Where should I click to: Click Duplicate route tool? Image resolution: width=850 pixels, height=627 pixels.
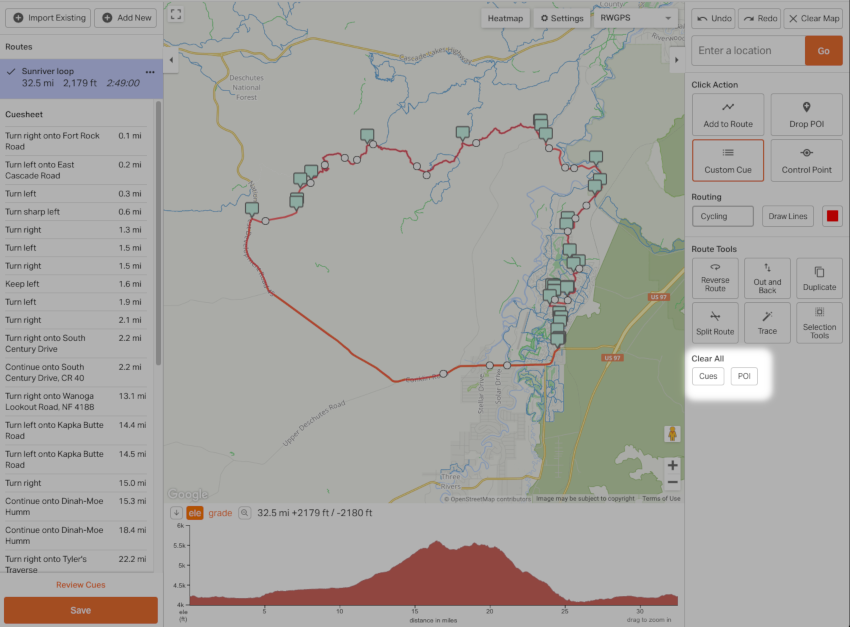[x=819, y=278]
